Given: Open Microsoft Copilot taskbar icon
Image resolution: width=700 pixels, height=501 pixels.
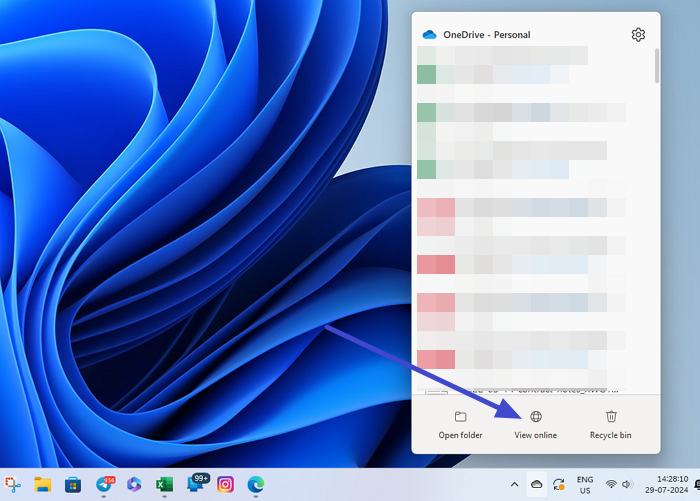Looking at the screenshot, I should coord(134,484).
